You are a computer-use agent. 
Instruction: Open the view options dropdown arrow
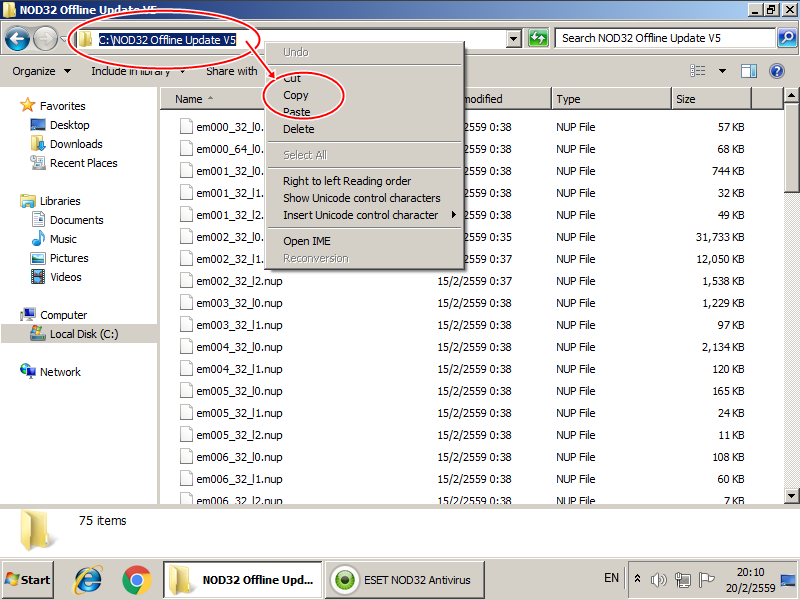tap(722, 71)
